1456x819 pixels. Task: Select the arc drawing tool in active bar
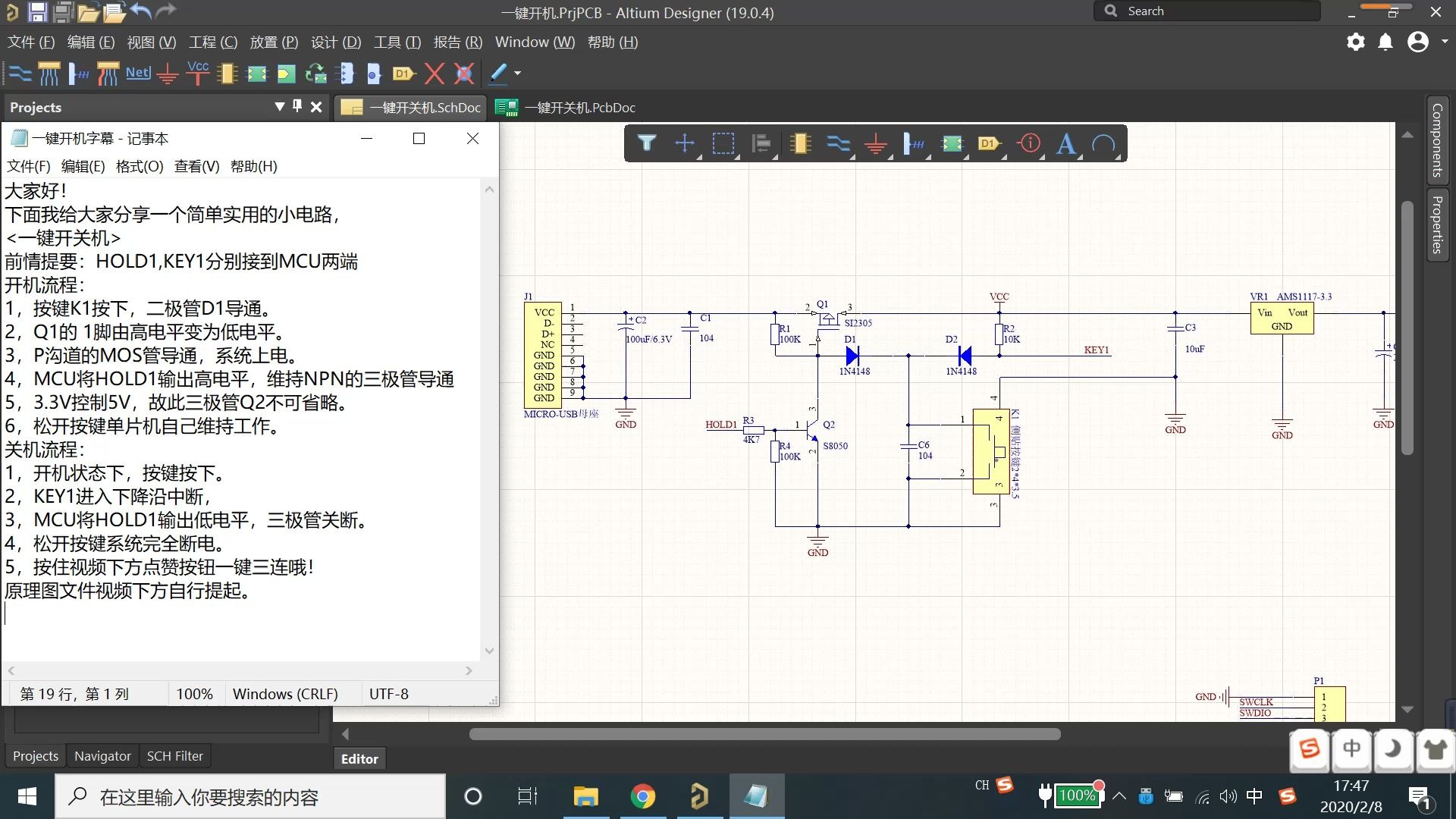pyautogui.click(x=1104, y=143)
